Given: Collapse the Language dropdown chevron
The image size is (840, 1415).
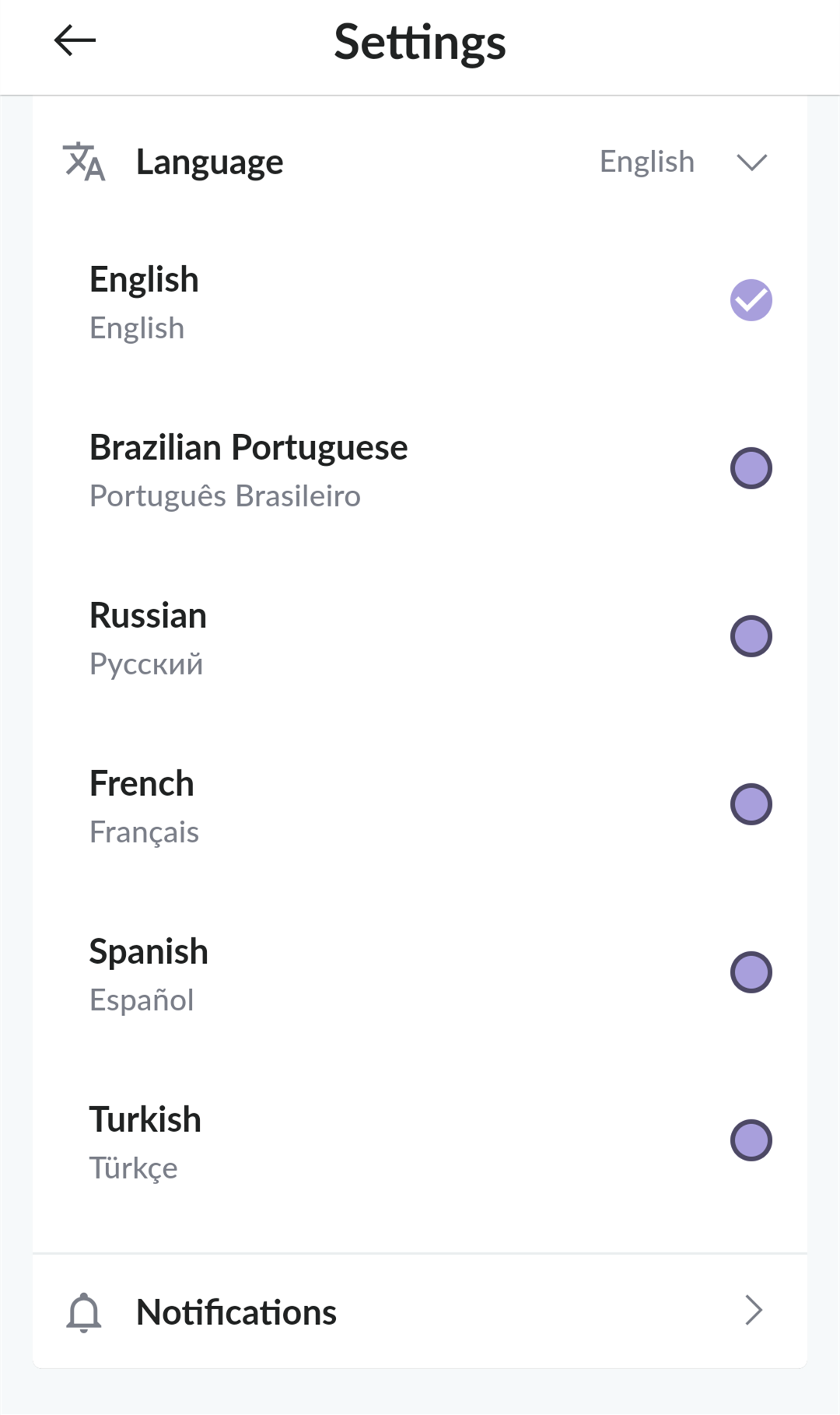Looking at the screenshot, I should click(x=751, y=162).
